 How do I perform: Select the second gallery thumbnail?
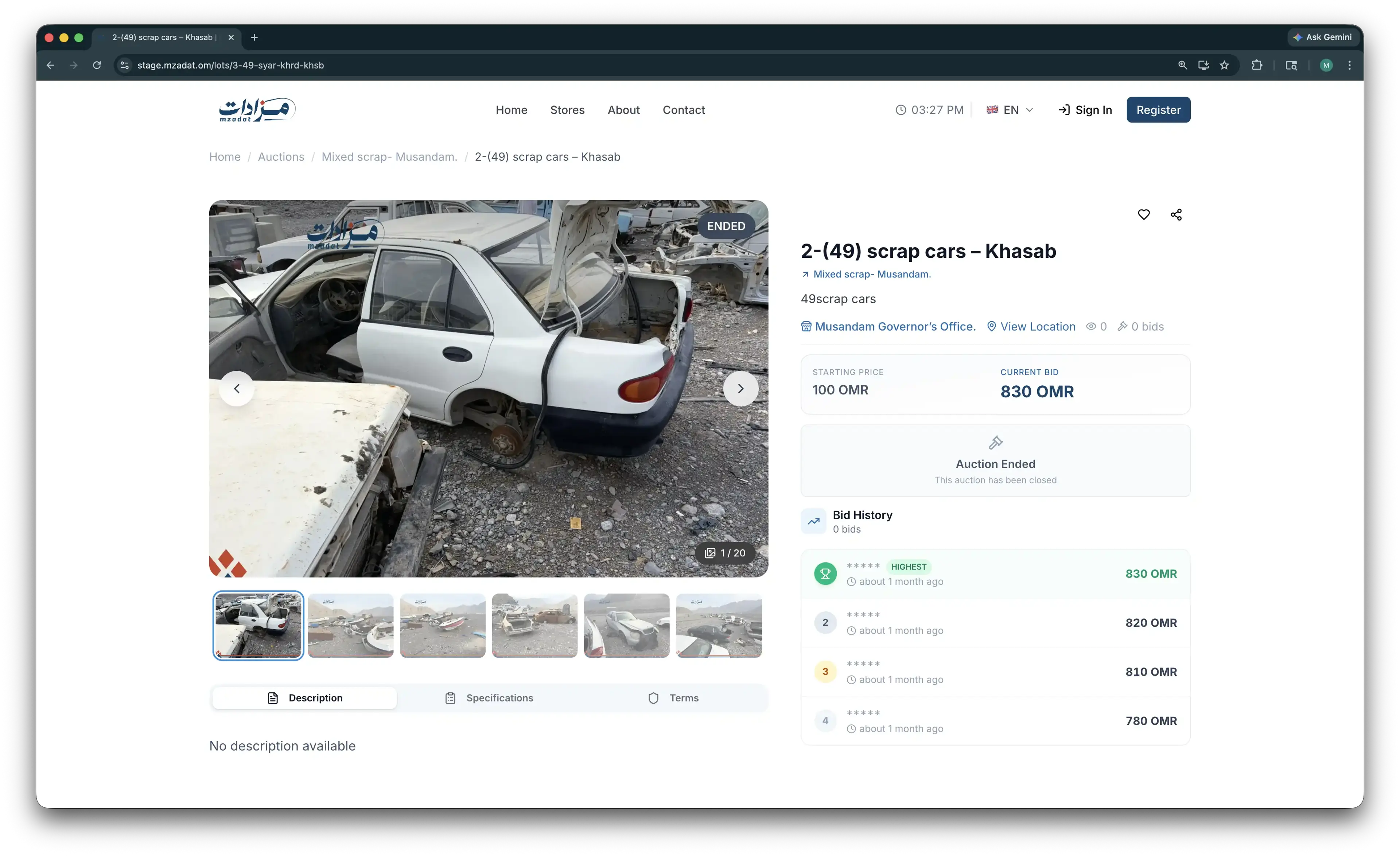coord(351,625)
